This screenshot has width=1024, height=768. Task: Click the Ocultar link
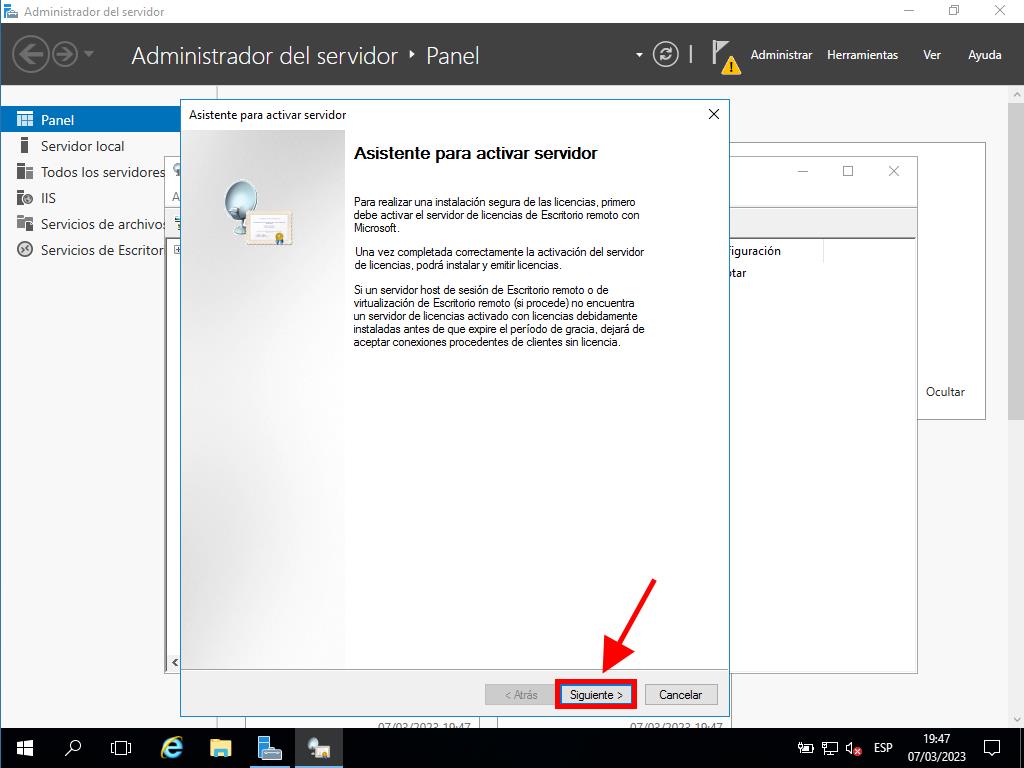pos(945,392)
